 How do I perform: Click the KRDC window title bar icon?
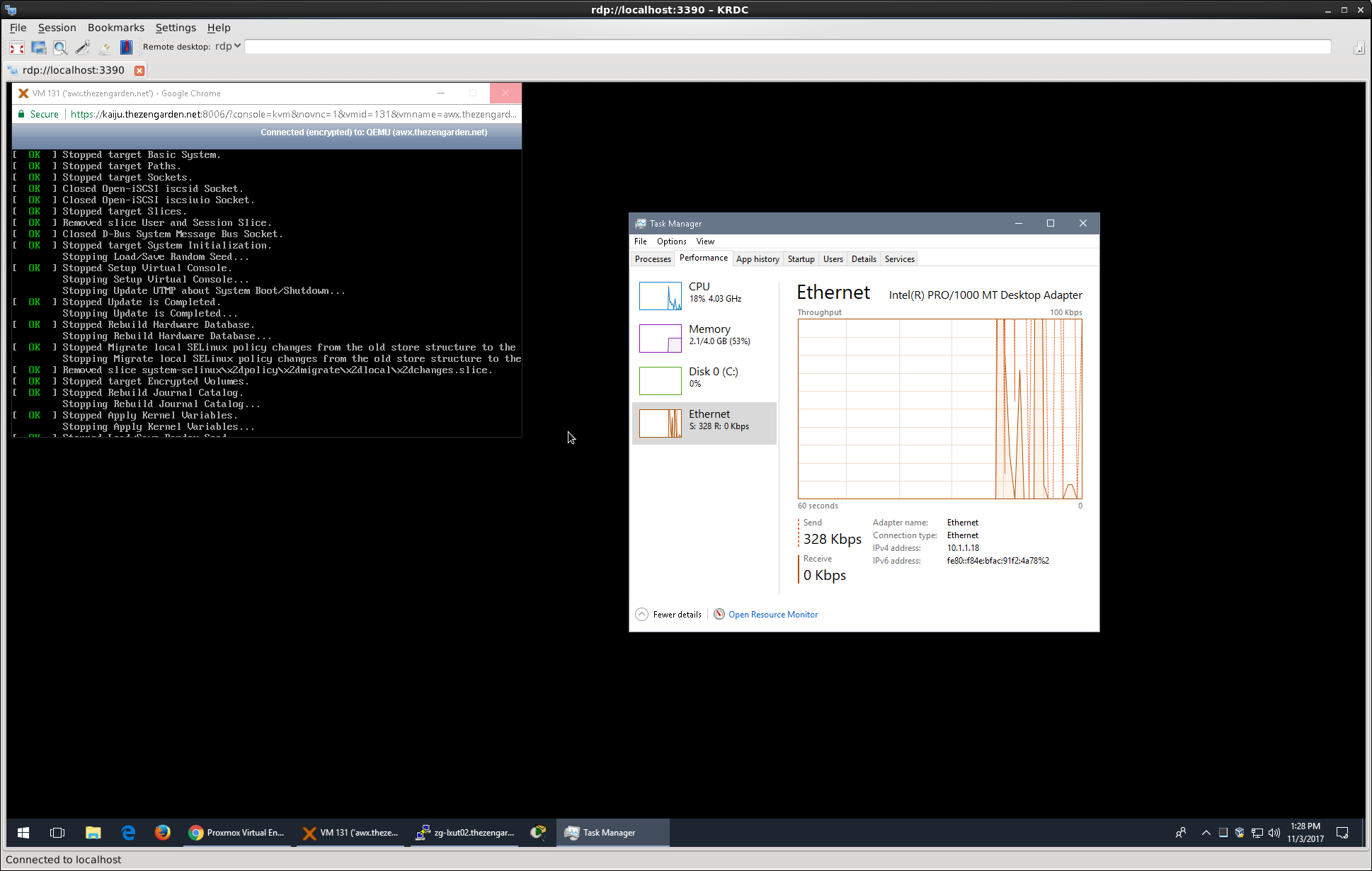[11, 10]
